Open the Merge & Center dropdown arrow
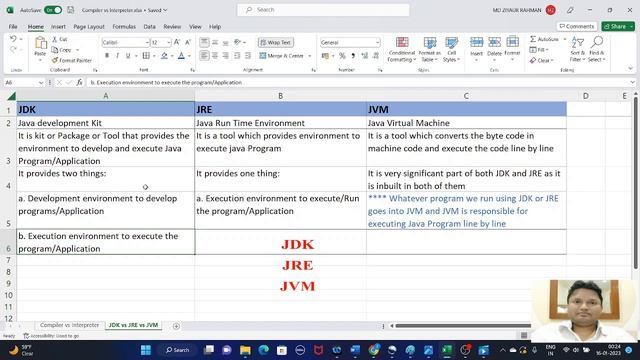This screenshot has width=640, height=360. tap(310, 56)
